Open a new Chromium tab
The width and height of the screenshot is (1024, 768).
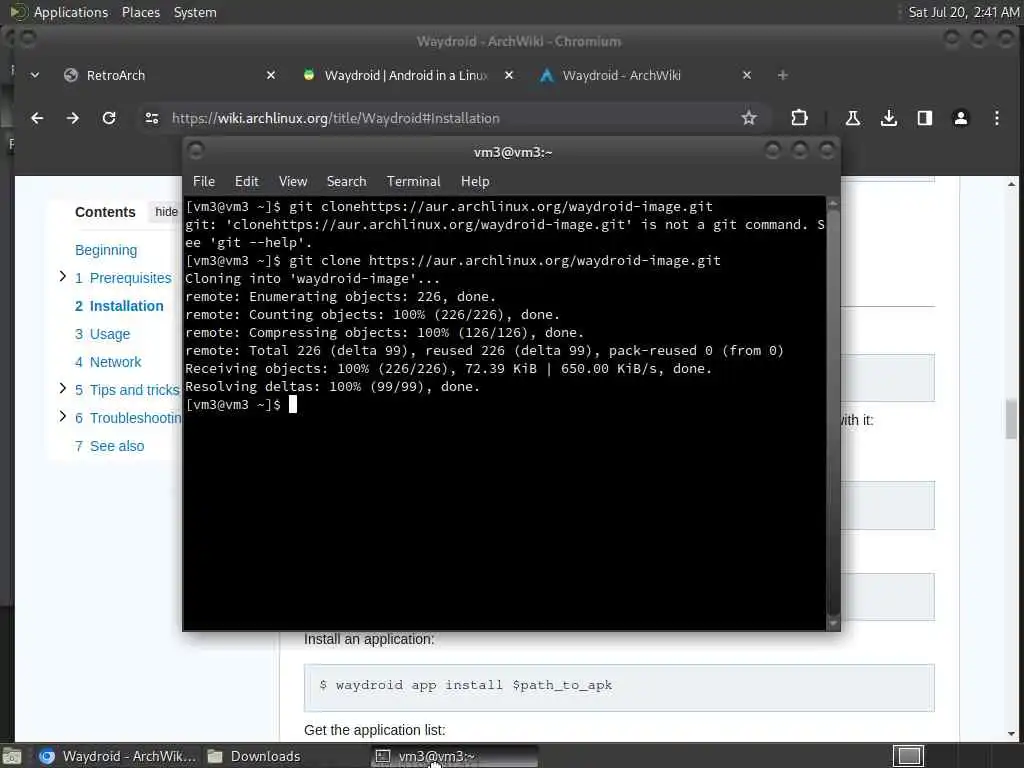[782, 76]
